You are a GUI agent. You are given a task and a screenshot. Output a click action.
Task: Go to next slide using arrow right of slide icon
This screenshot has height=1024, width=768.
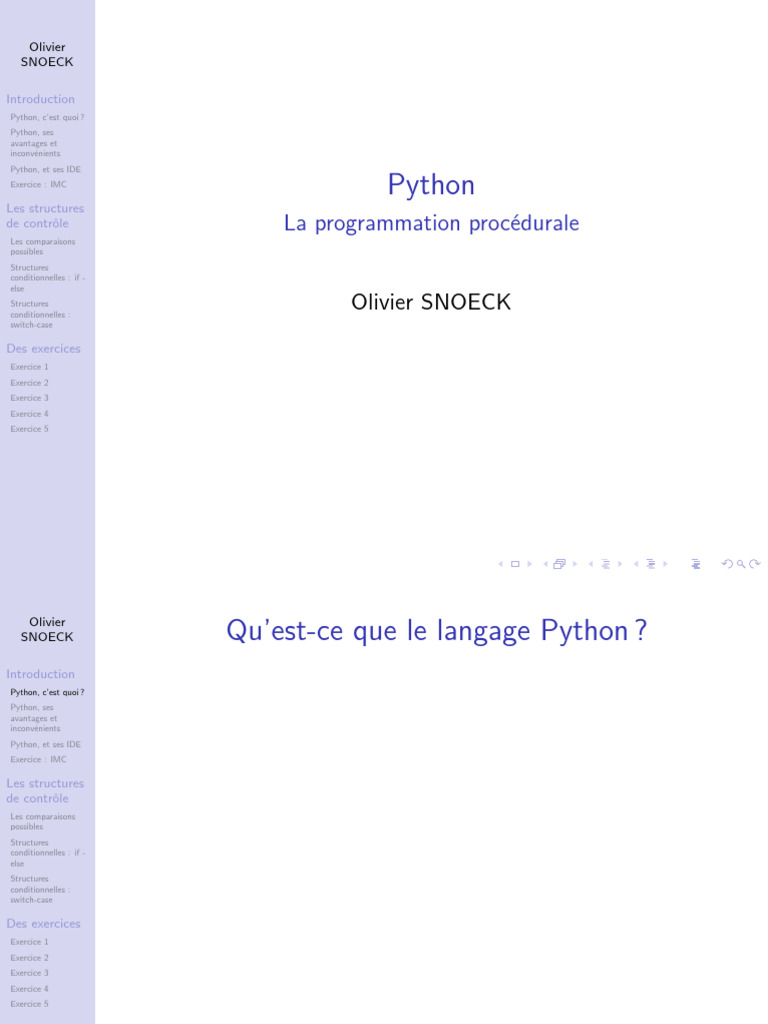coord(530,564)
